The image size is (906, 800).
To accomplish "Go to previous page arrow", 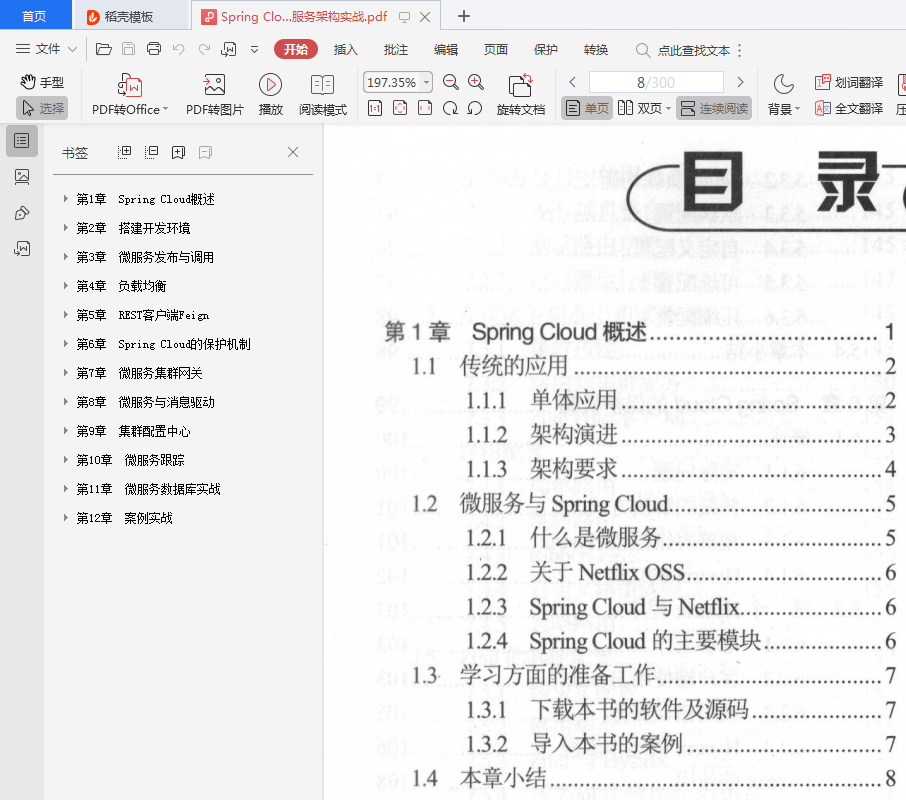I will tap(573, 82).
